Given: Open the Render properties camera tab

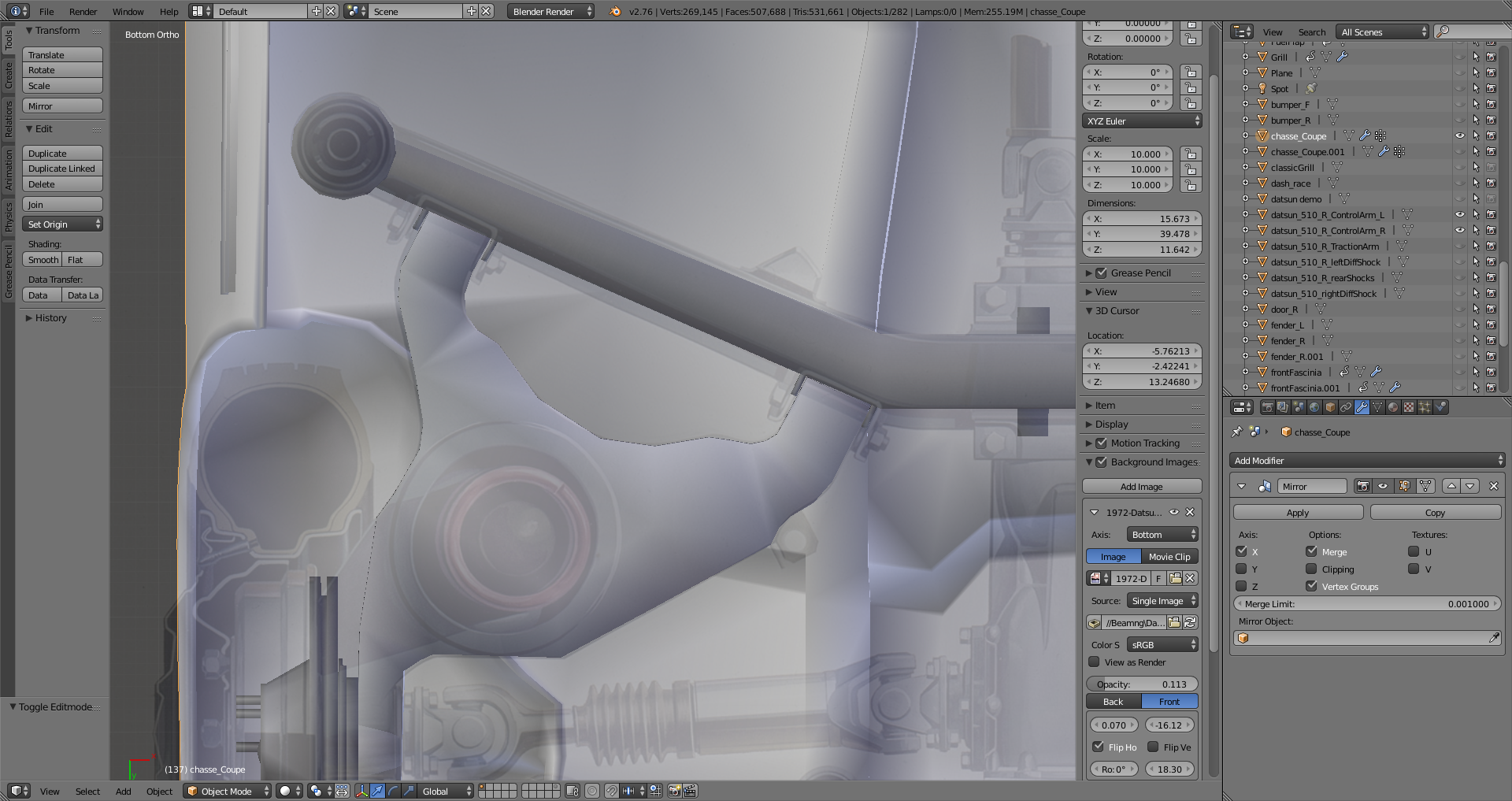Looking at the screenshot, I should 1268,407.
